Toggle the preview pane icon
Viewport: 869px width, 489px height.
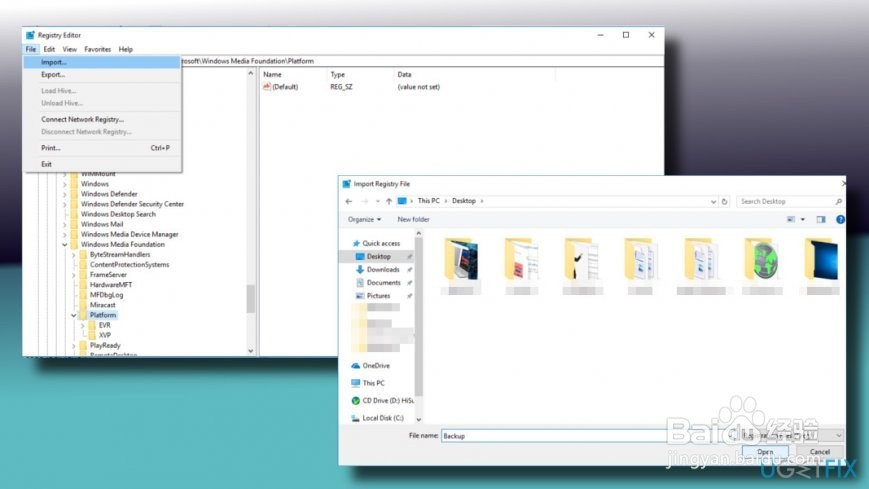tap(821, 220)
